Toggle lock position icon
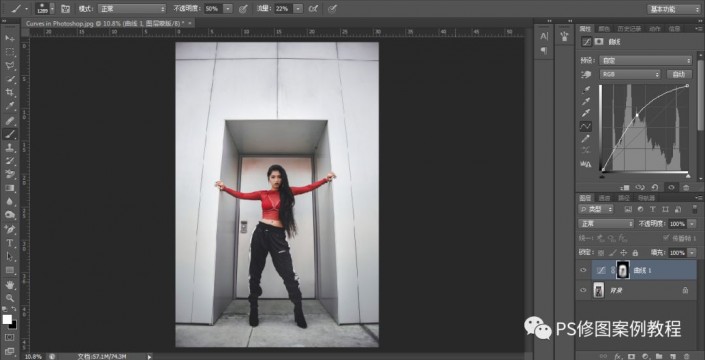The image size is (705, 360). pyautogui.click(x=624, y=253)
